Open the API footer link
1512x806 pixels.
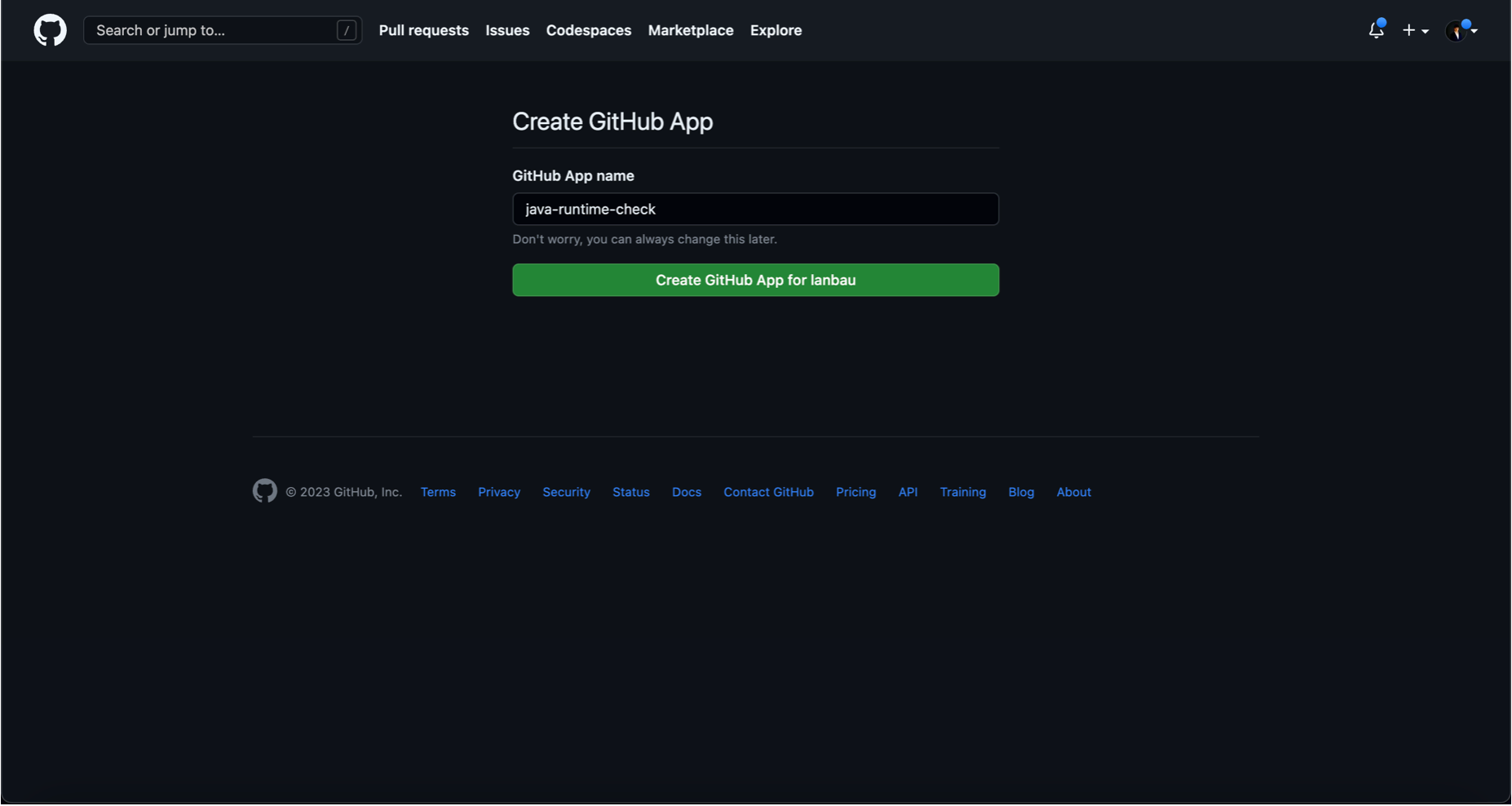coord(908,492)
